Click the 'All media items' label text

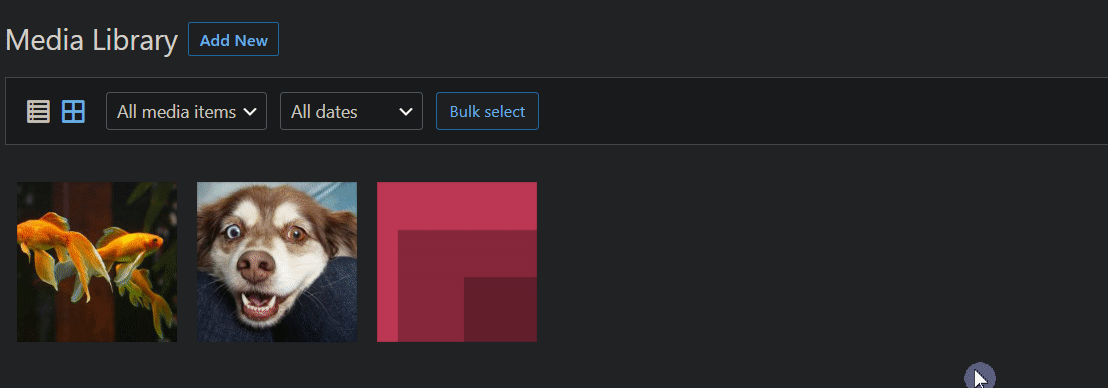tap(177, 112)
